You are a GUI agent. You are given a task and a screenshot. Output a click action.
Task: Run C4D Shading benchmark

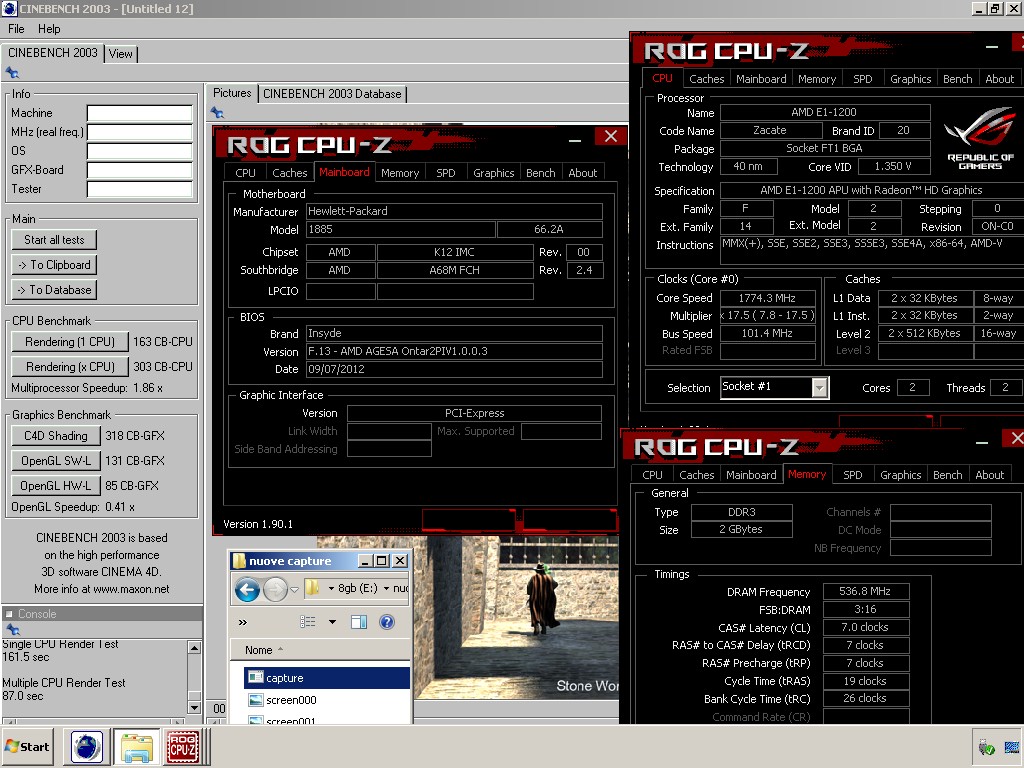[56, 436]
